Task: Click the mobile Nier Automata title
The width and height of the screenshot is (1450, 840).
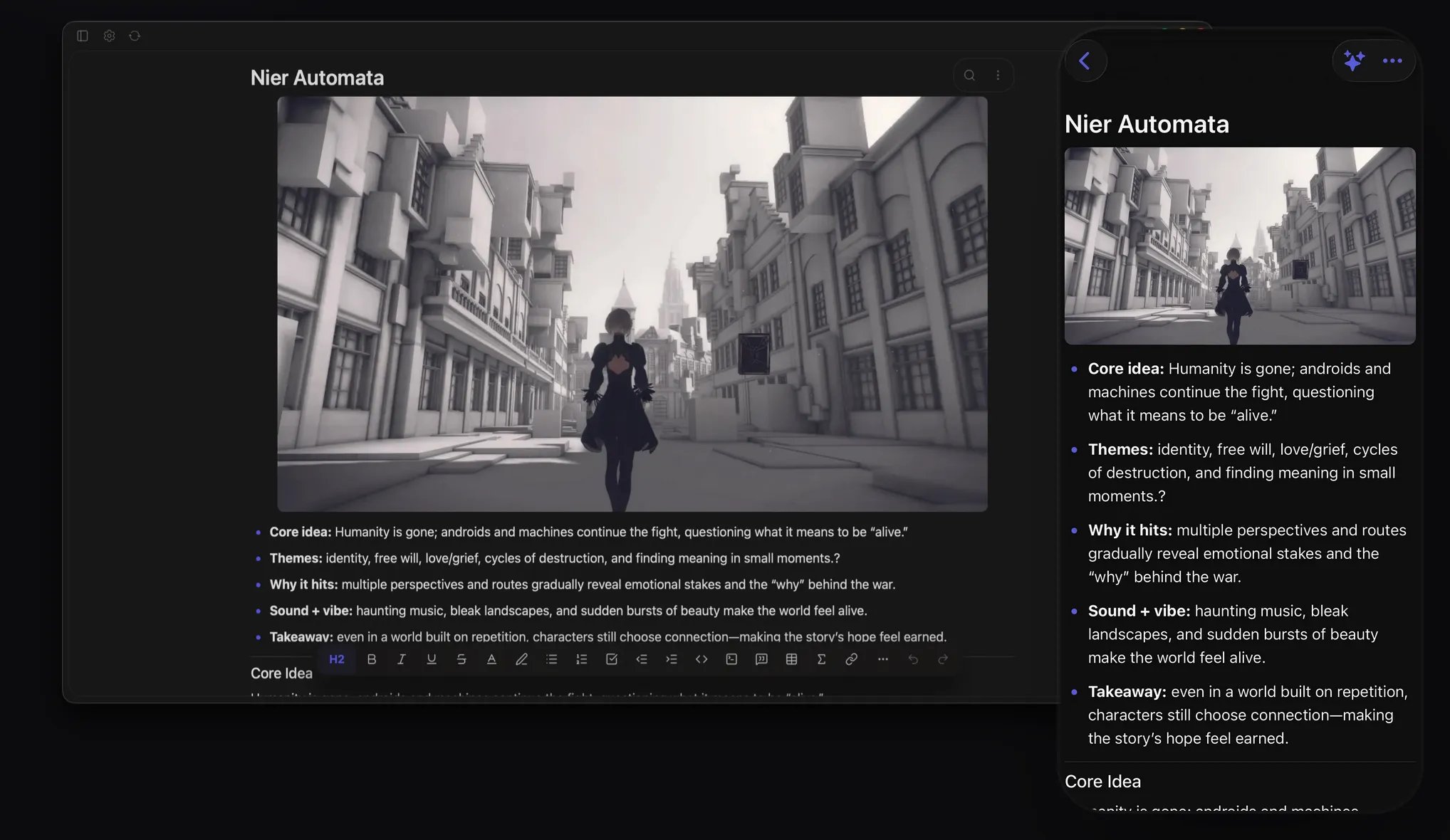Action: 1147,124
